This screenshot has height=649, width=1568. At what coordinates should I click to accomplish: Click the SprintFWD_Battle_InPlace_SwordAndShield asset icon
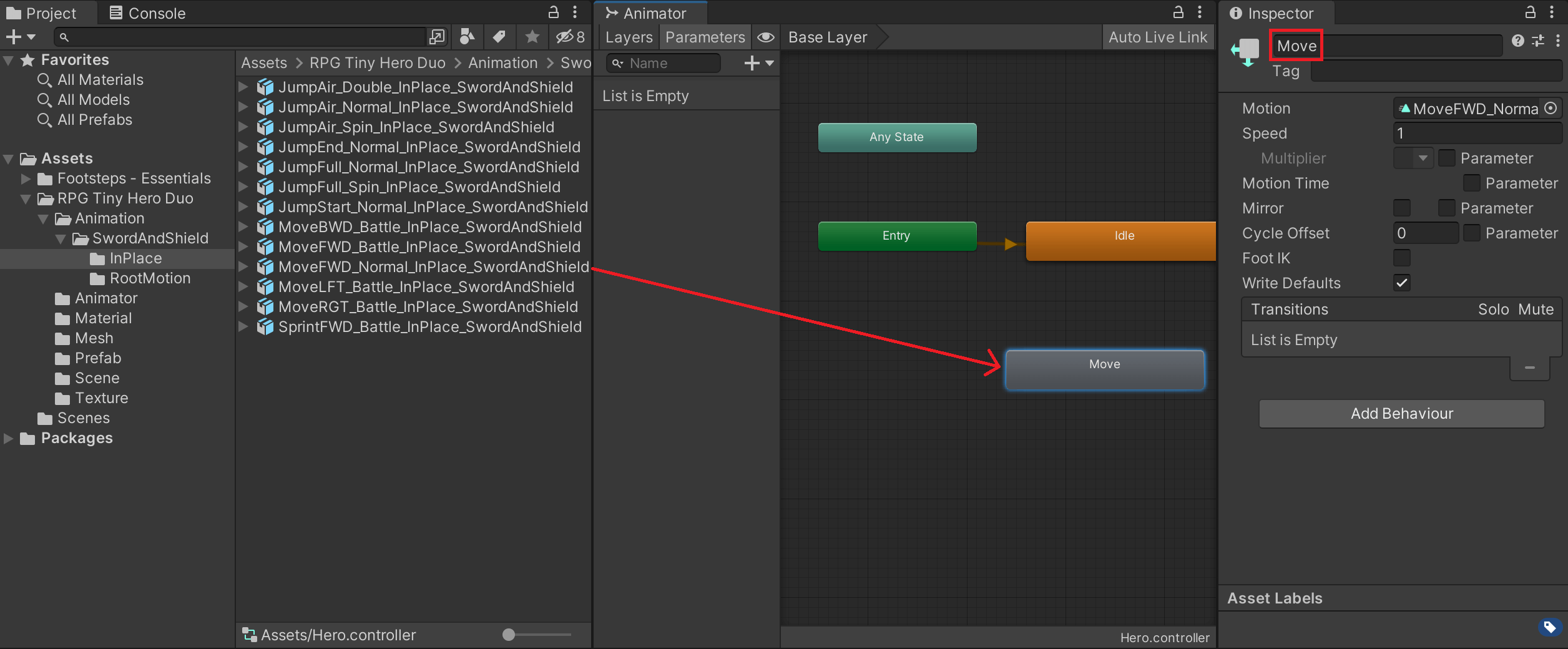(265, 327)
